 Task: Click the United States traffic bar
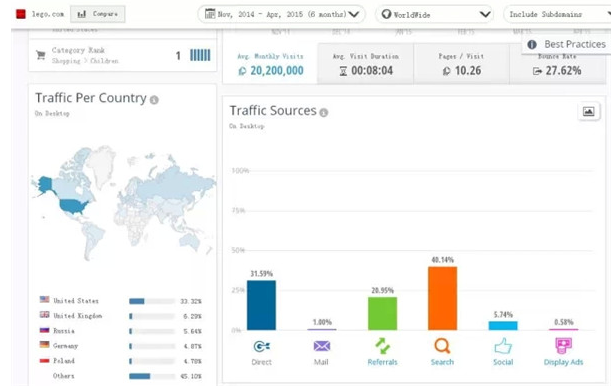click(x=152, y=301)
